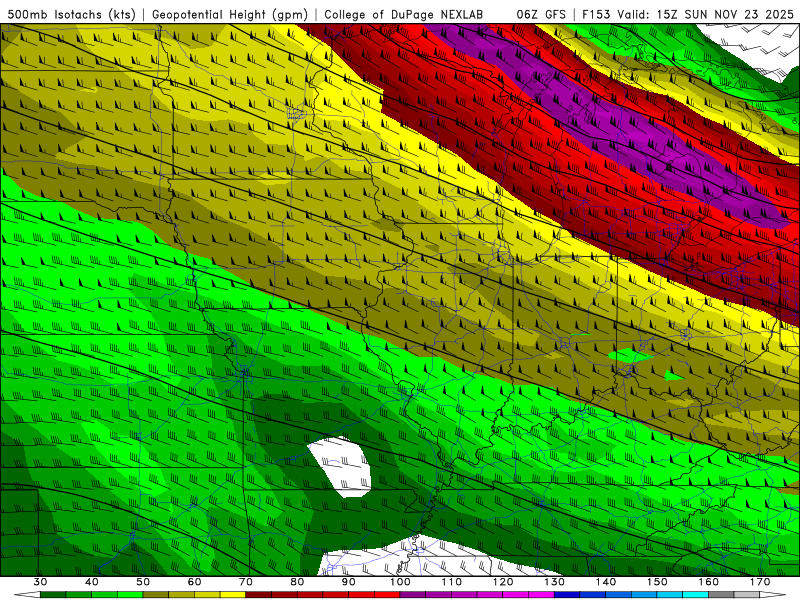
Task: Click the legend value 120
Action: (x=503, y=582)
